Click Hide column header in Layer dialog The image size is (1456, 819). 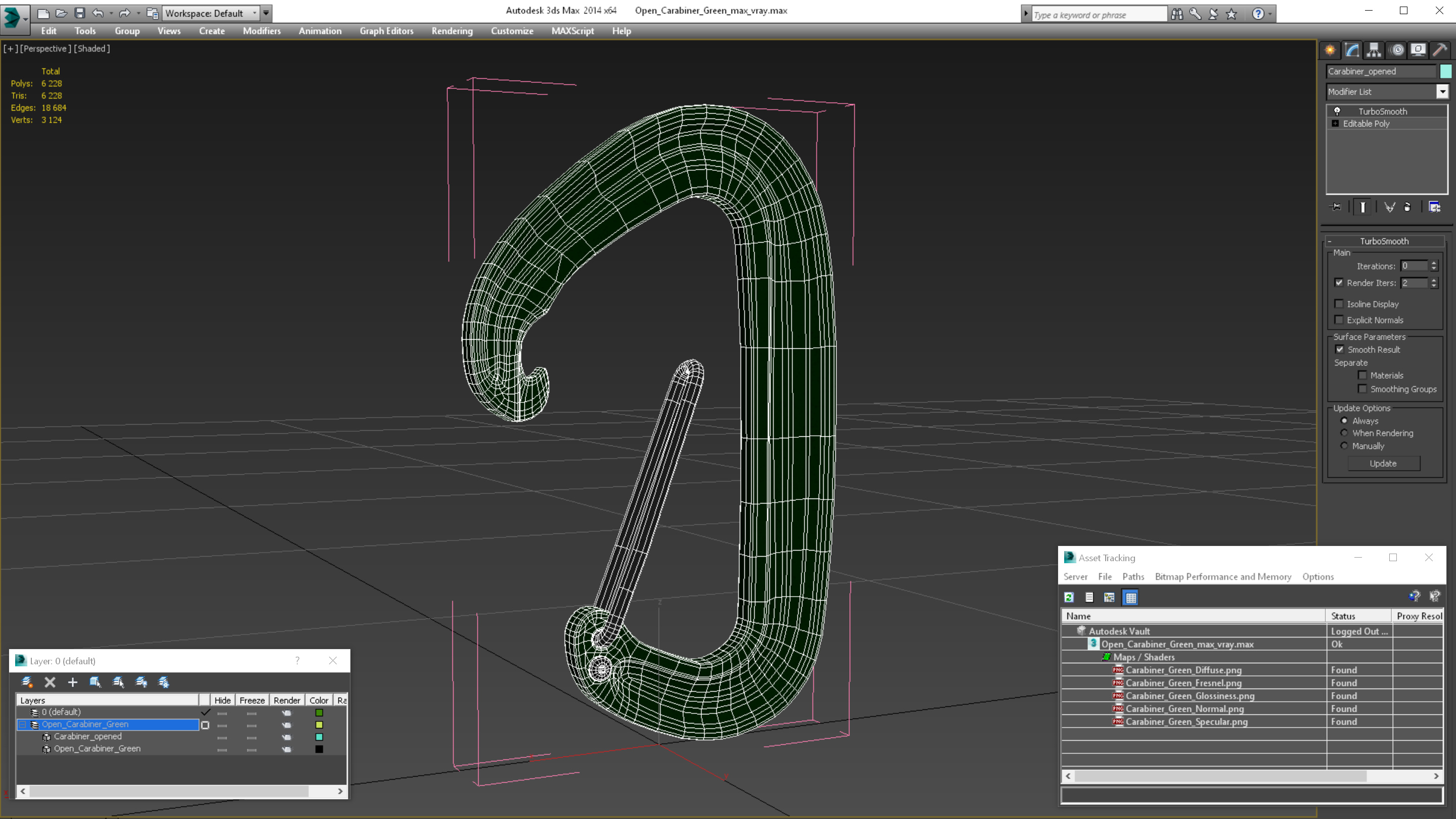point(222,700)
